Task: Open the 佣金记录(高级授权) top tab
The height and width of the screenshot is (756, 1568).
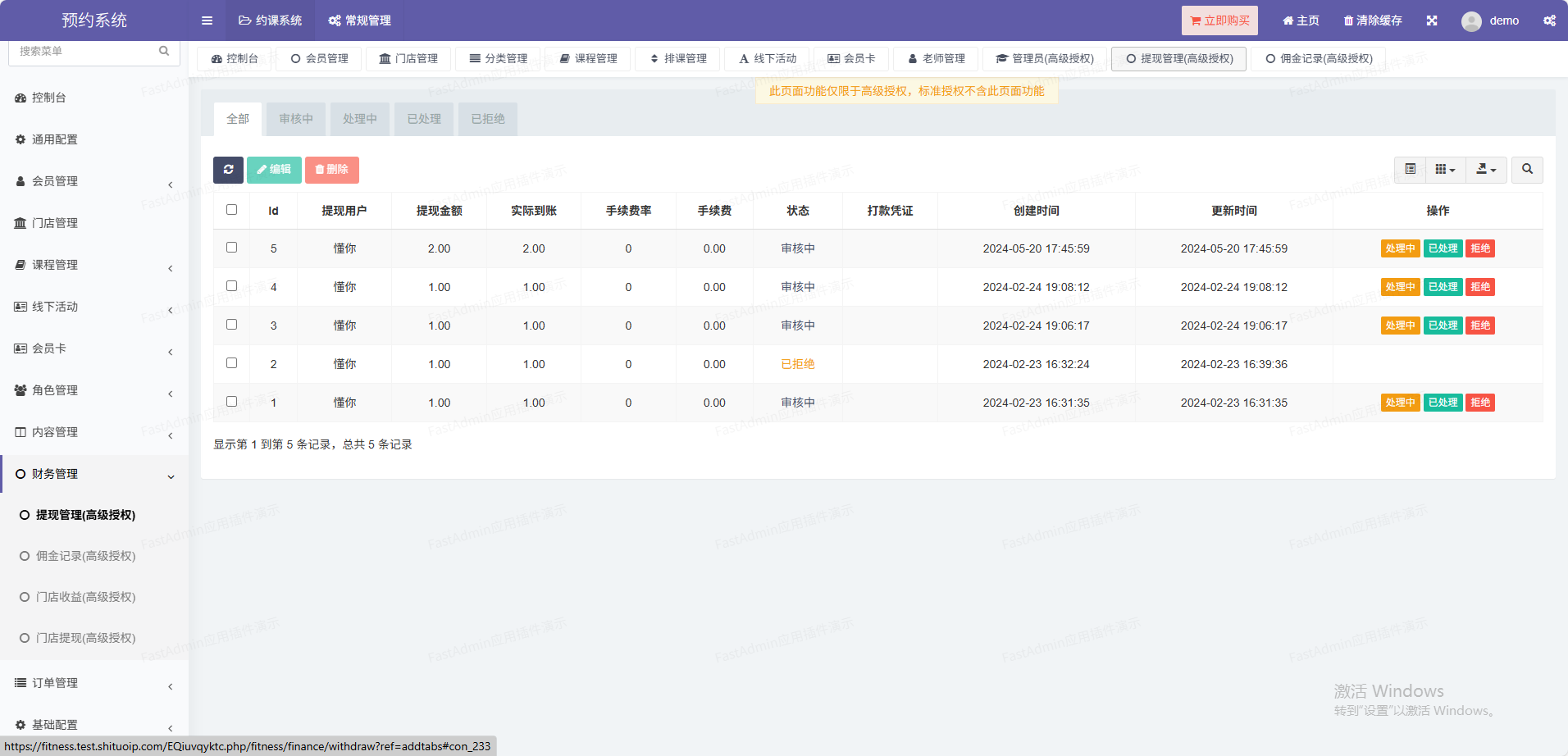Action: point(1319,59)
